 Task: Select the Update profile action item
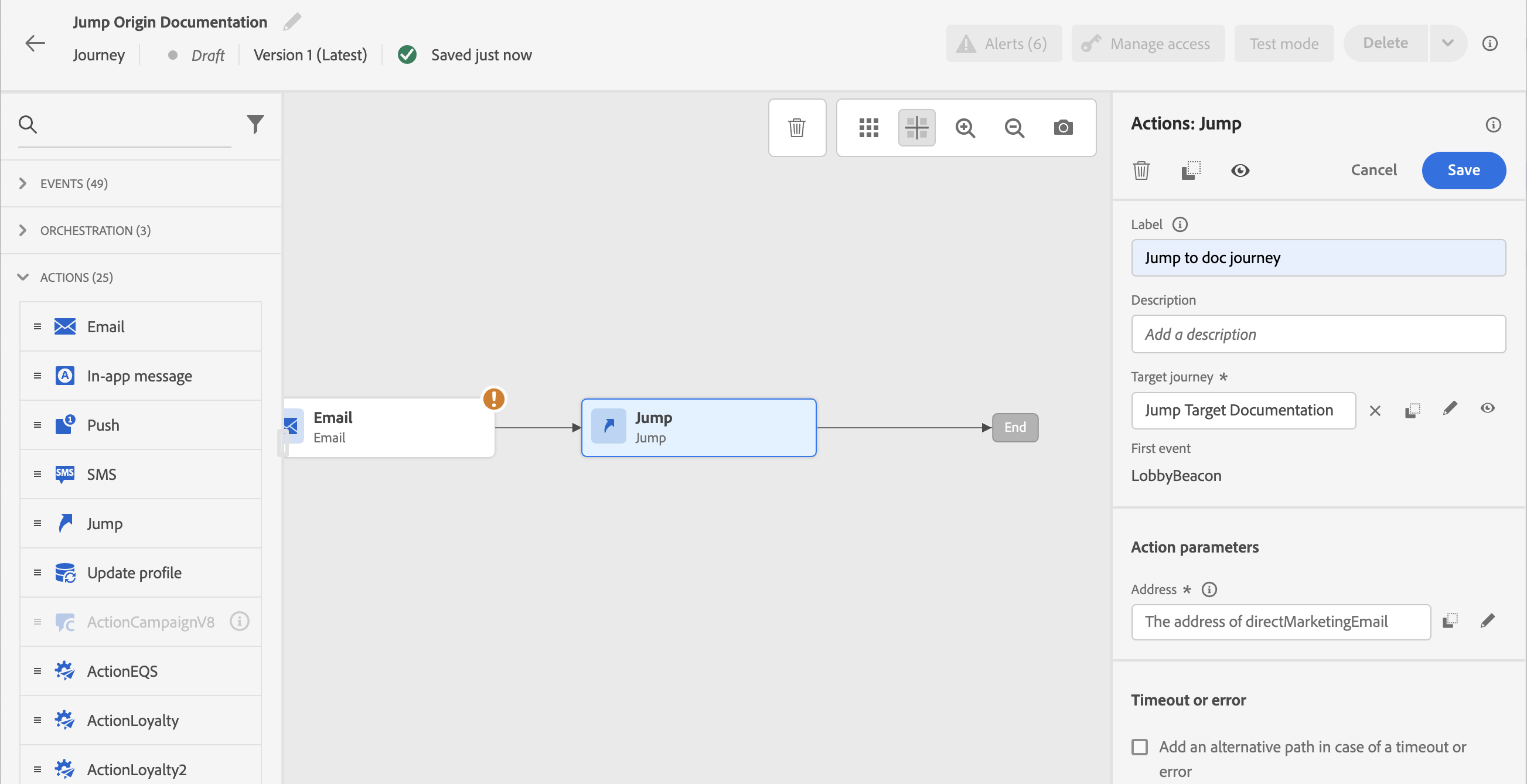point(134,572)
